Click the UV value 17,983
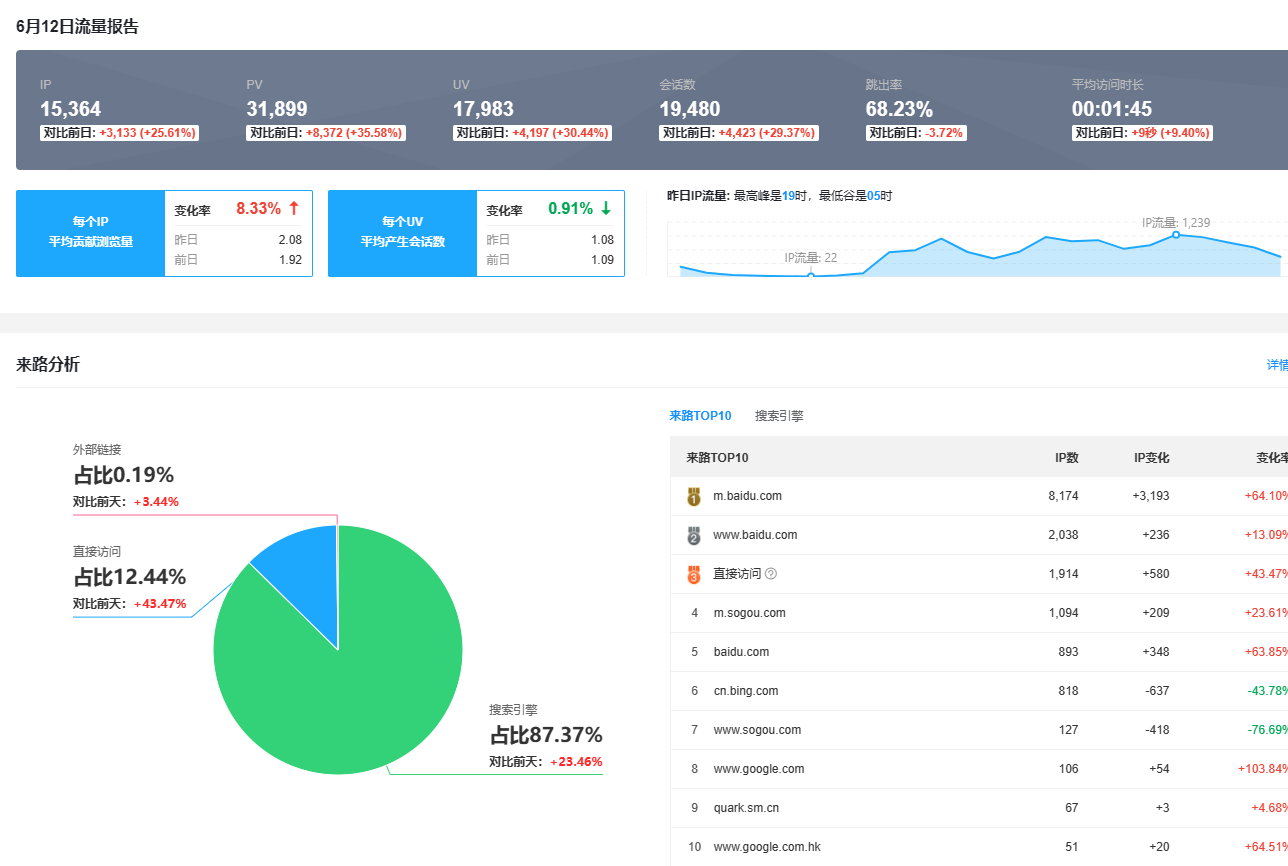The image size is (1288, 866). point(483,109)
